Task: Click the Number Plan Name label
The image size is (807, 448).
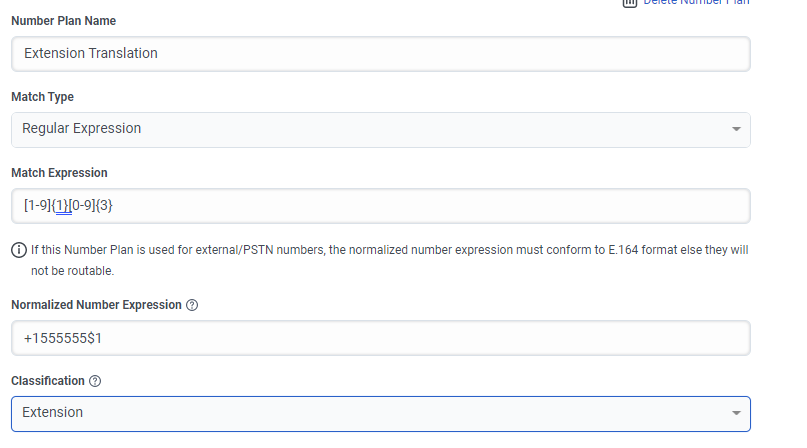Action: pyautogui.click(x=62, y=21)
